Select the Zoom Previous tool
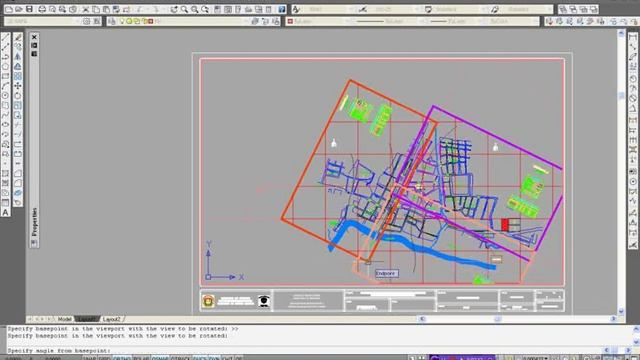Viewport: 640px width, 360px height. coord(205,9)
